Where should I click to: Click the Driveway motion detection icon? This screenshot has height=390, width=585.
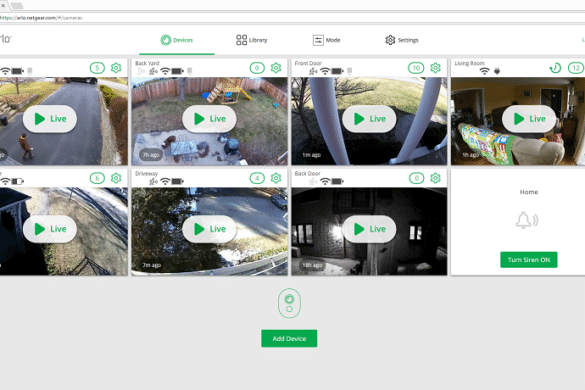coord(153,181)
